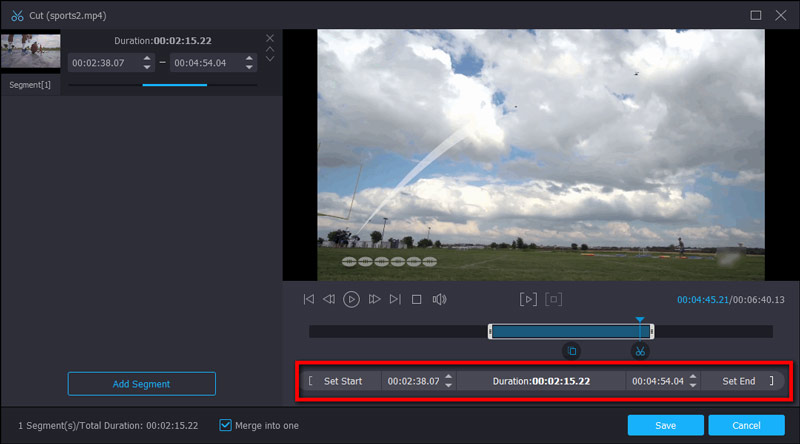Move Segment[1] down with the chevron down arrow
Screen dimensions: 800x444
[x=269, y=60]
